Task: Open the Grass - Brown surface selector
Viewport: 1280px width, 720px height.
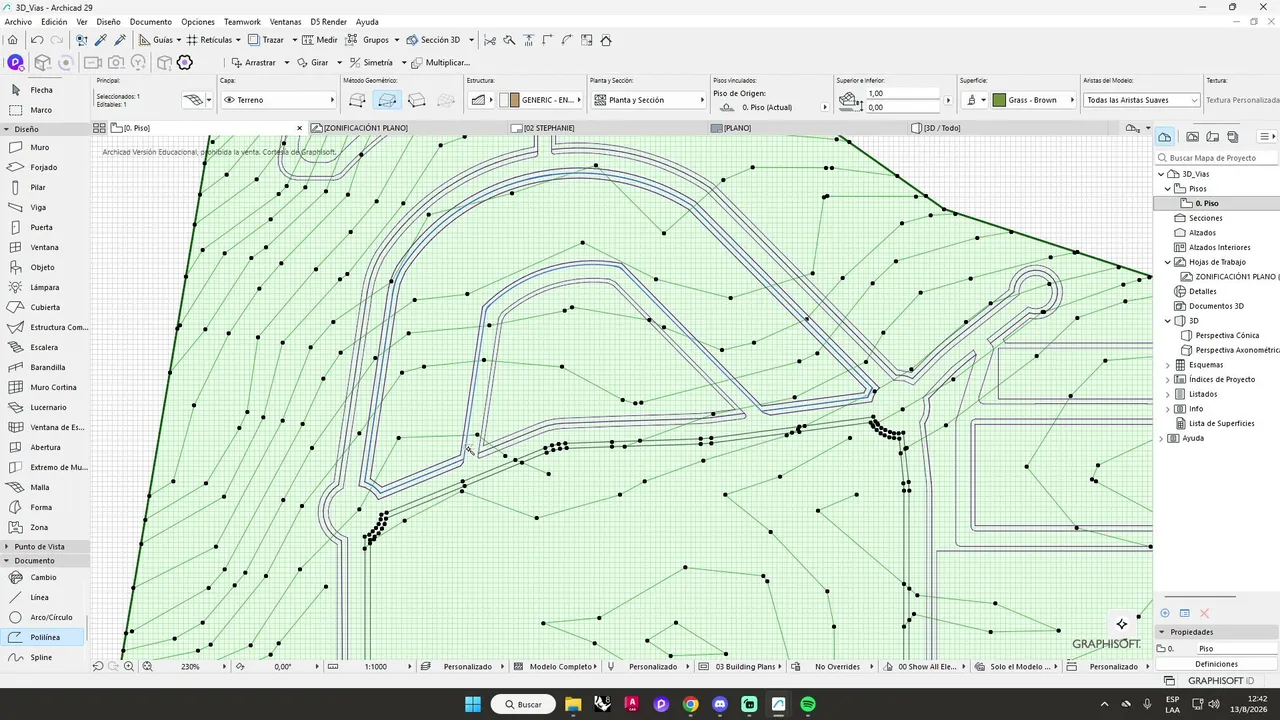Action: (1033, 100)
